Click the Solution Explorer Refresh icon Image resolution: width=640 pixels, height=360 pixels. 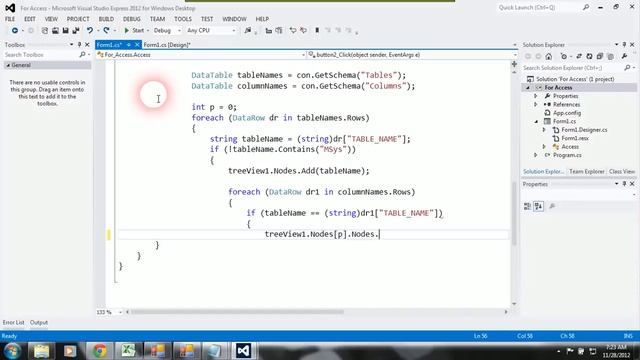pyautogui.click(x=589, y=56)
